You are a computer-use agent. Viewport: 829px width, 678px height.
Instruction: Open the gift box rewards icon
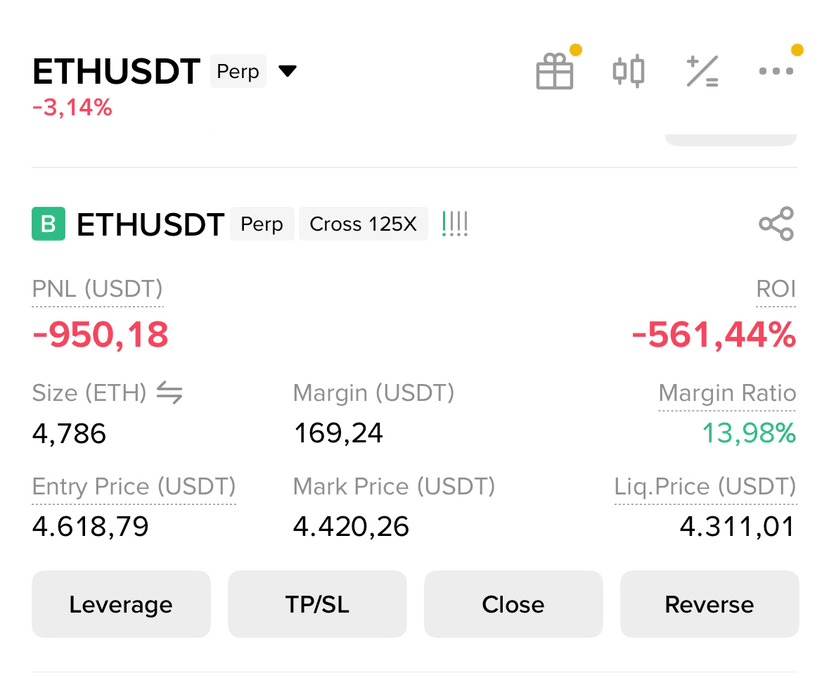tap(555, 71)
